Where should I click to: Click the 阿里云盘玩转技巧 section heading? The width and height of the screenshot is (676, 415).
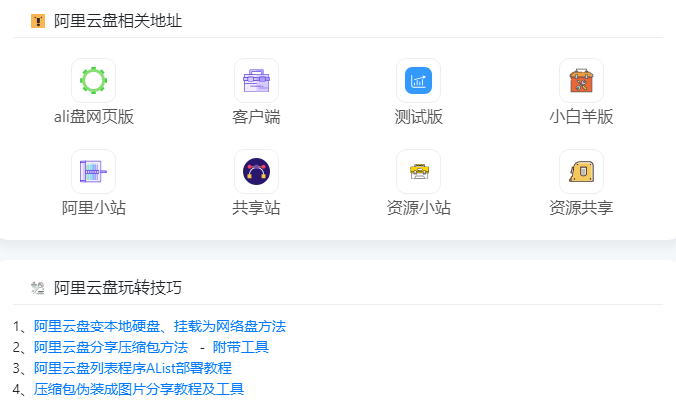coord(118,288)
